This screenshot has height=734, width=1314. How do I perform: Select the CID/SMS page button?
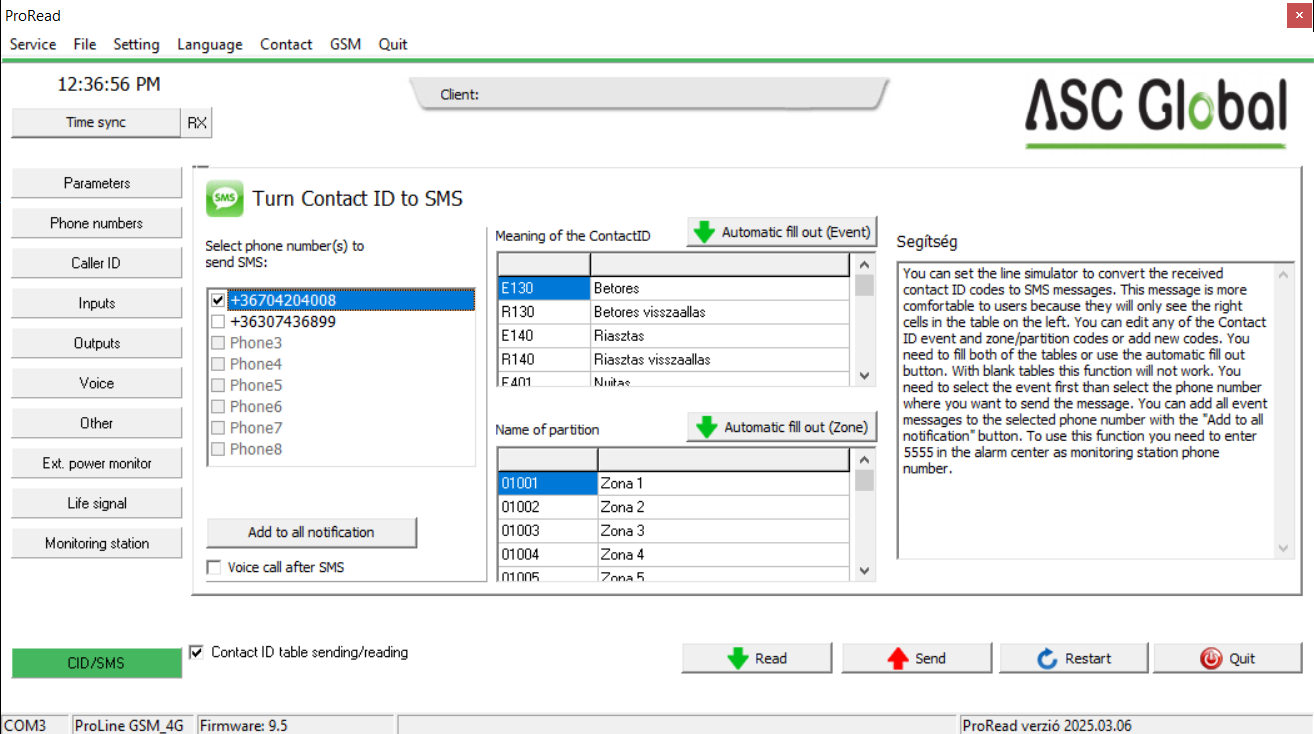97,663
